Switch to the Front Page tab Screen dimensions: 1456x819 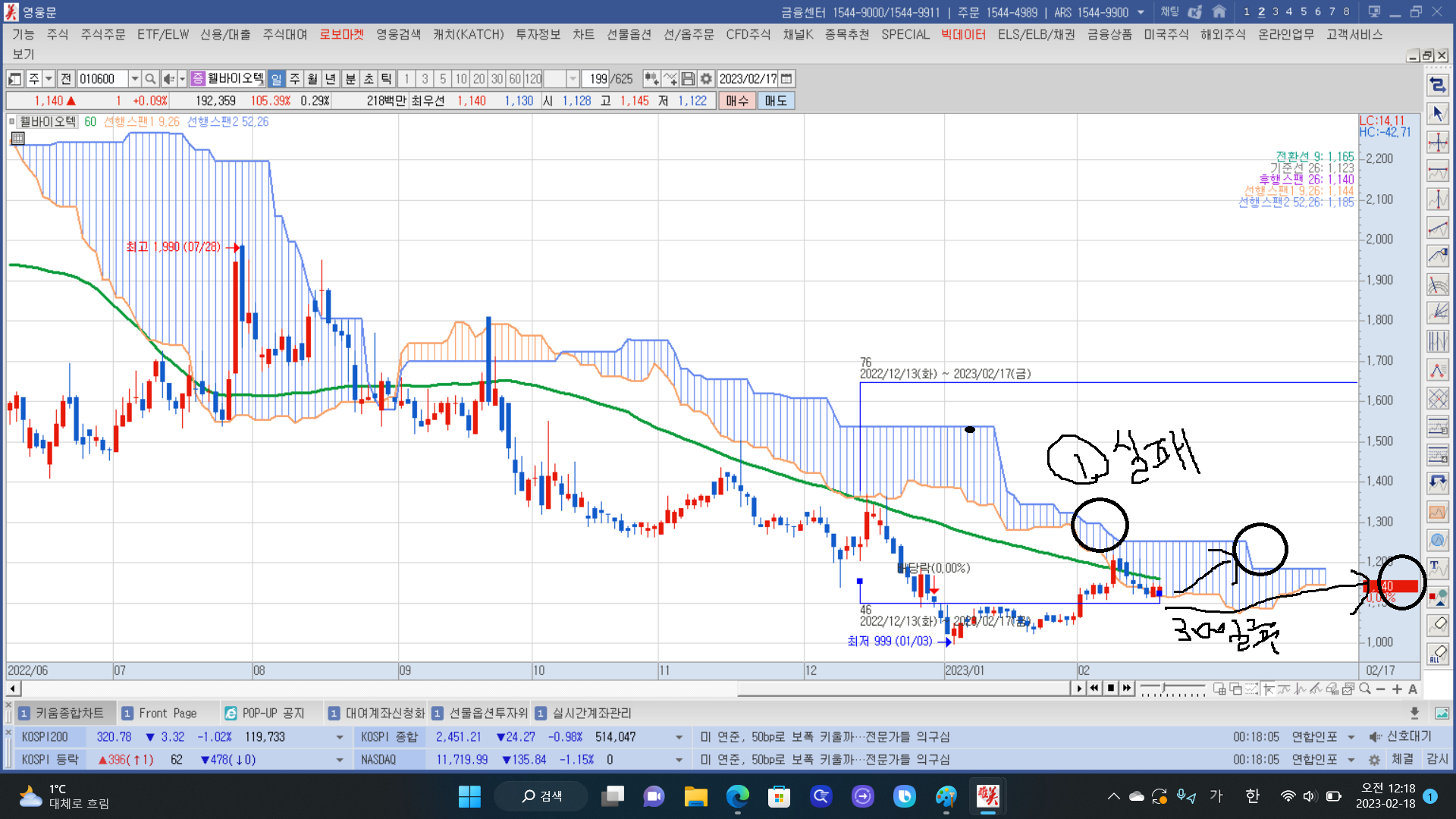[168, 713]
